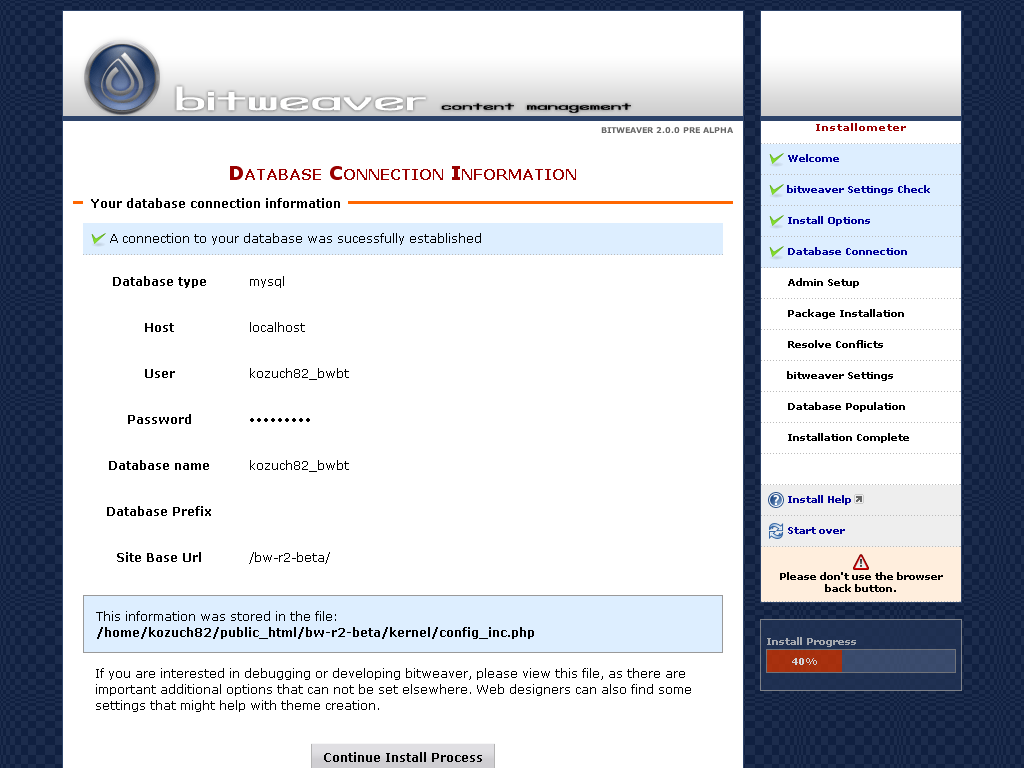This screenshot has width=1024, height=768.
Task: Click the bitweaver wordmark in header
Action: coord(300,99)
